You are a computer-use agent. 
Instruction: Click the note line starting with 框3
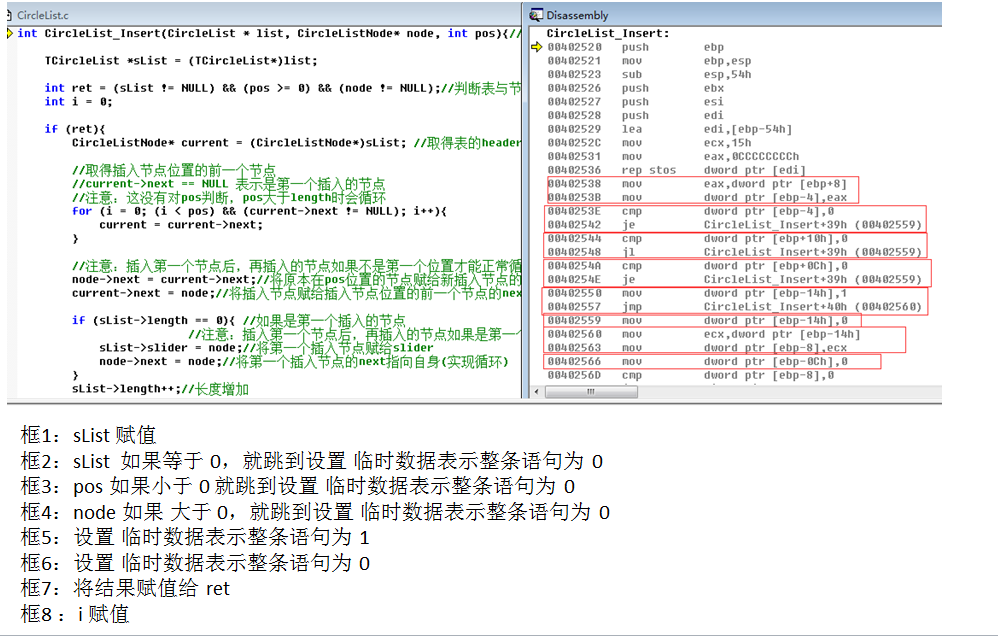tap(298, 486)
